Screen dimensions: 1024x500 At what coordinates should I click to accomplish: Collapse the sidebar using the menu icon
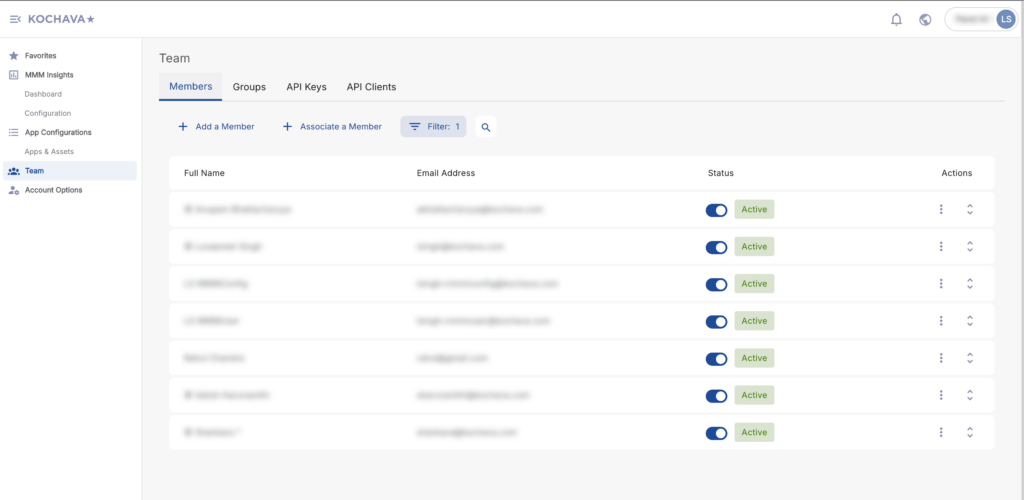[15, 19]
